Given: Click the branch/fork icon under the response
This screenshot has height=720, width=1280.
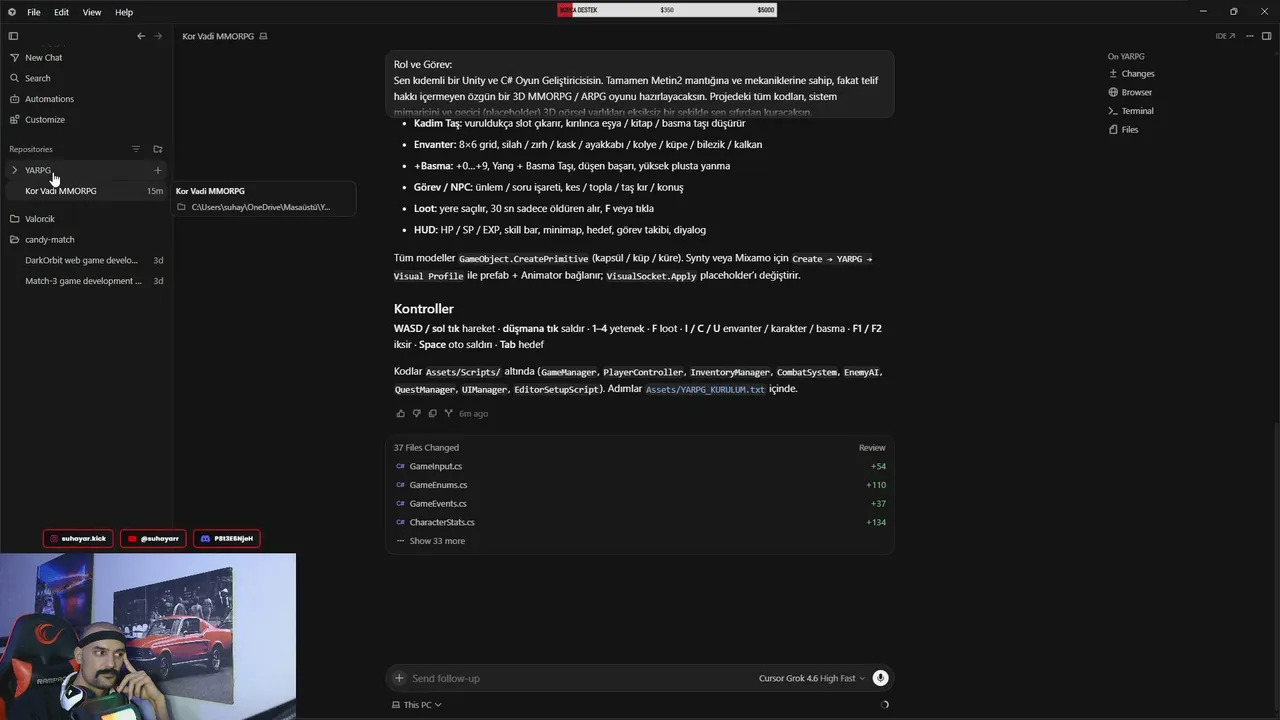Looking at the screenshot, I should click(x=449, y=413).
